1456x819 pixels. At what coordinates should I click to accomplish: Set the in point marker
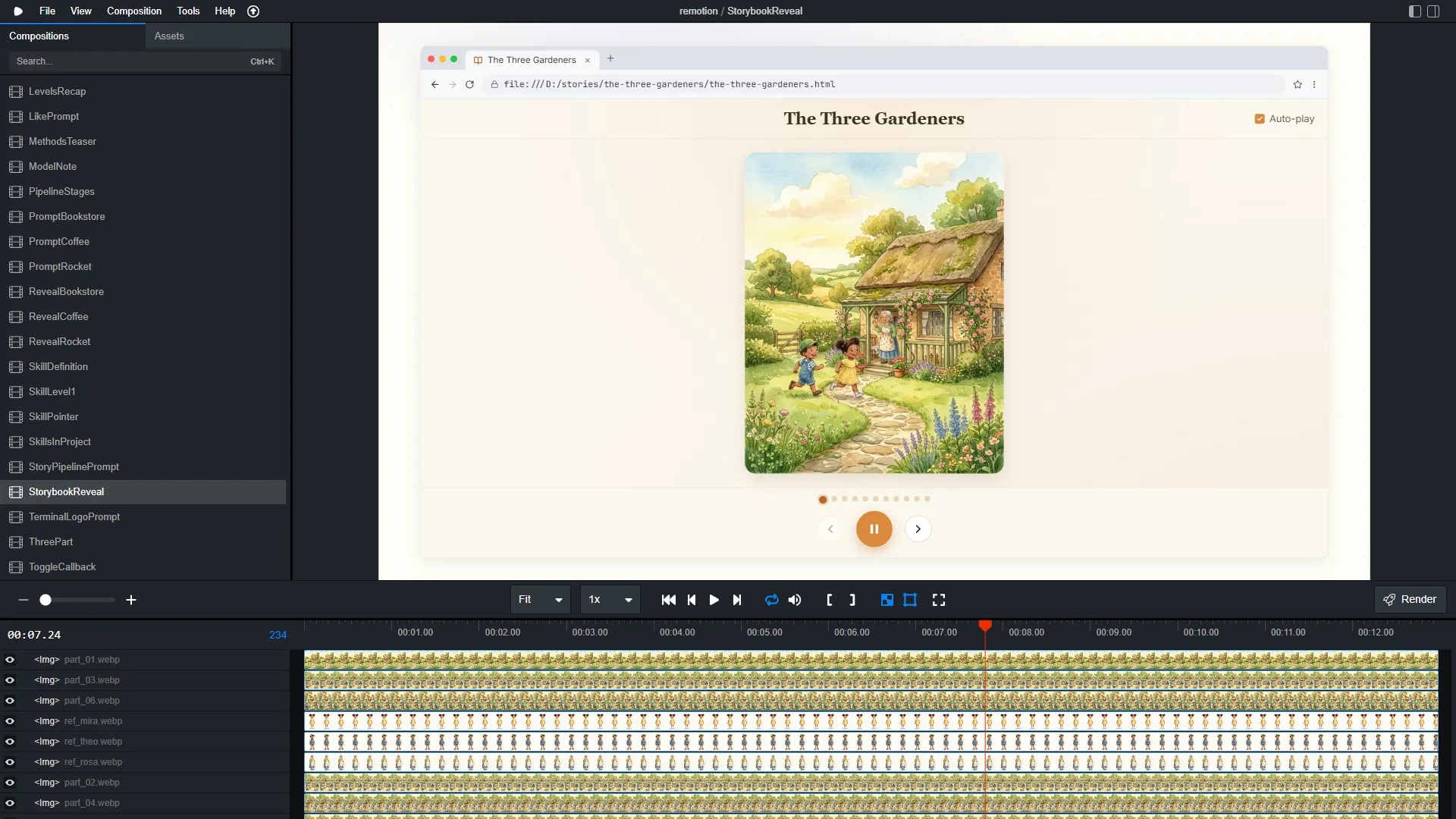pos(829,600)
